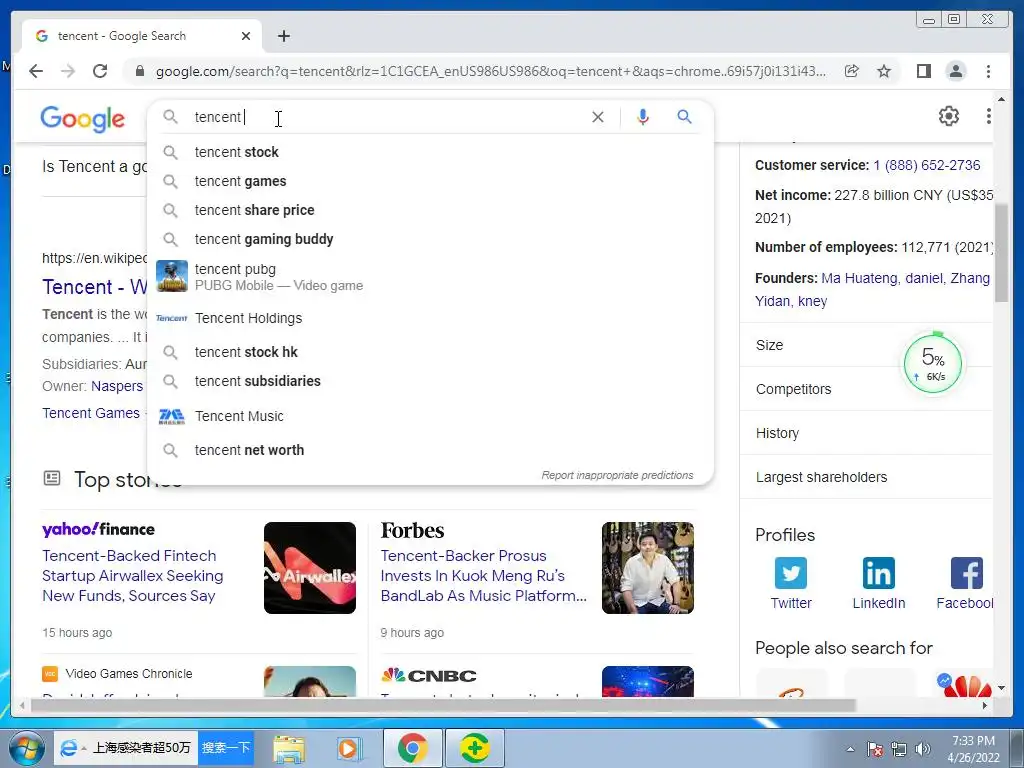
Task: Click the site security lock icon
Action: pos(139,71)
